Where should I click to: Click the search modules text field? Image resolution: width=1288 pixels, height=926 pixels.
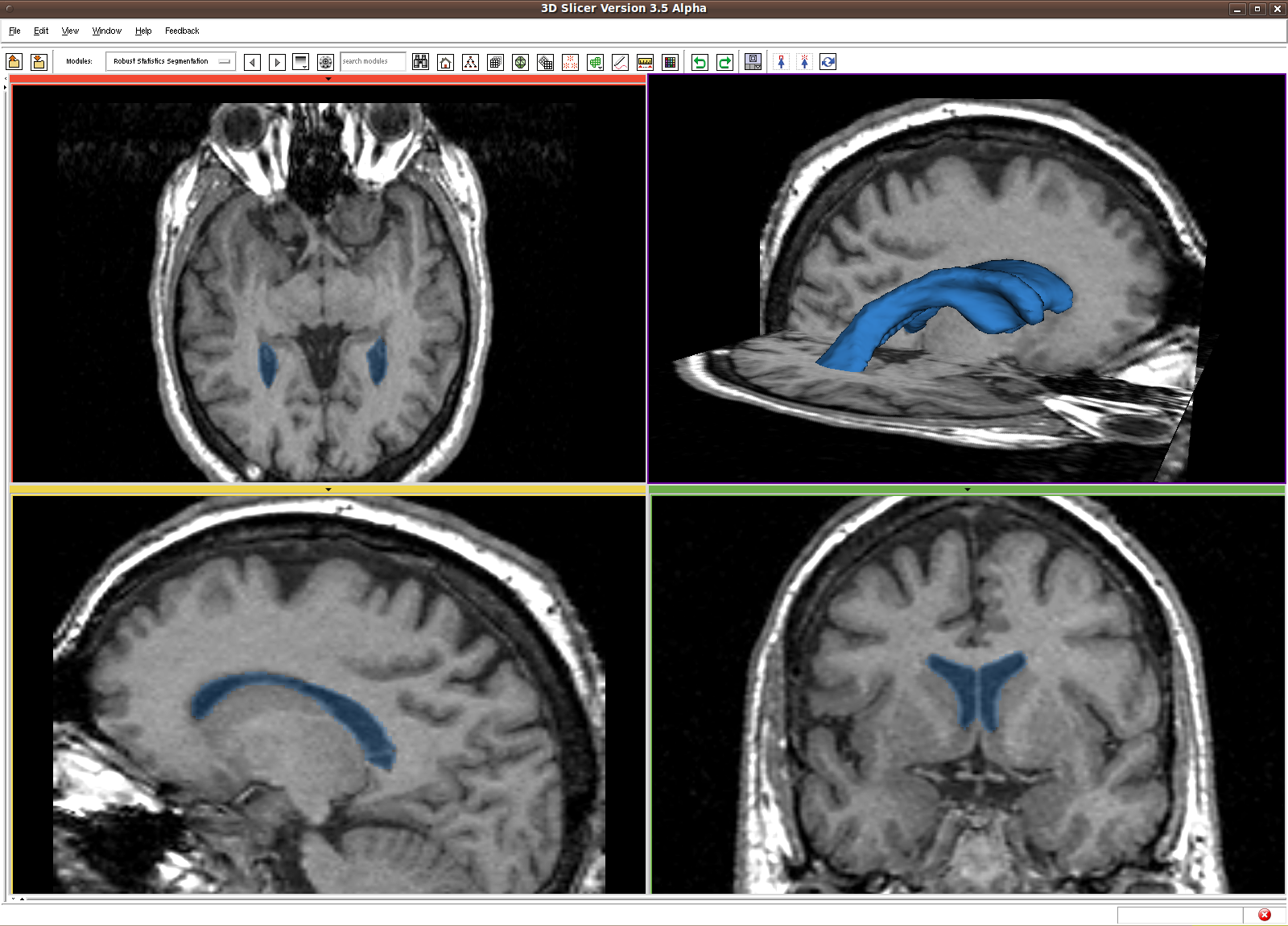click(x=372, y=61)
